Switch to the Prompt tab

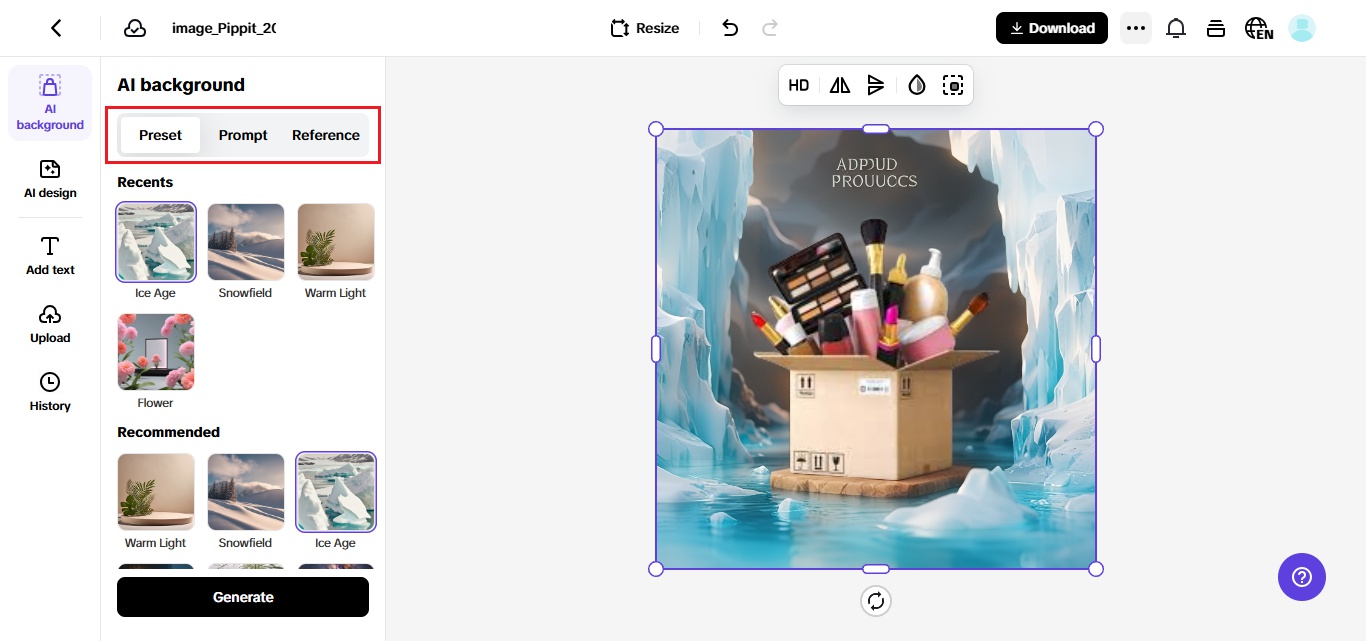[x=242, y=135]
